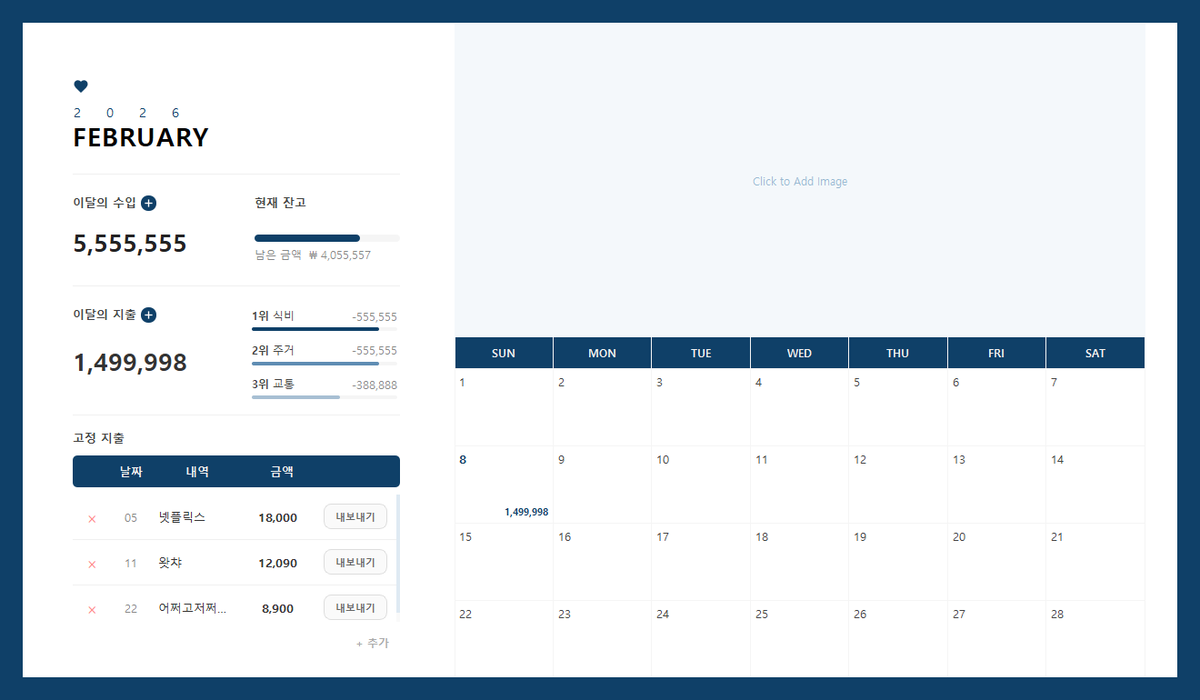Click the 3위 교통 expense bar
The image size is (1200, 700).
click(x=324, y=397)
